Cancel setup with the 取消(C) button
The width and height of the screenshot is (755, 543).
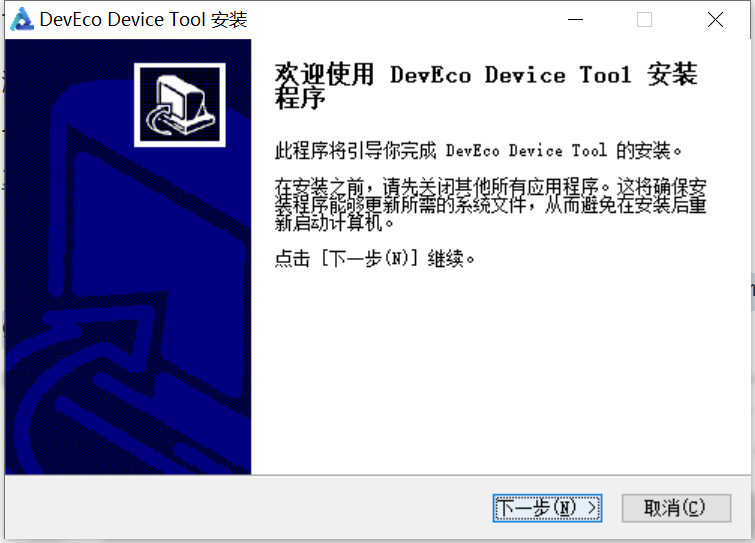pos(676,508)
